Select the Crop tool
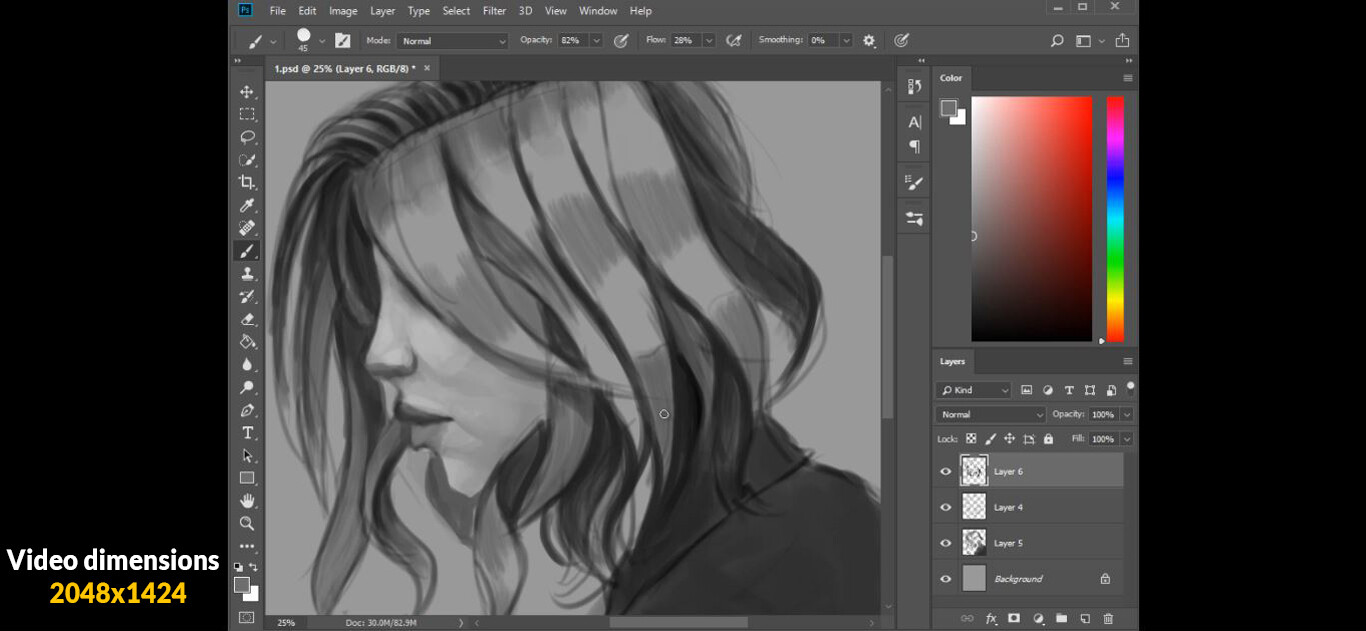The height and width of the screenshot is (631, 1366). (x=247, y=182)
